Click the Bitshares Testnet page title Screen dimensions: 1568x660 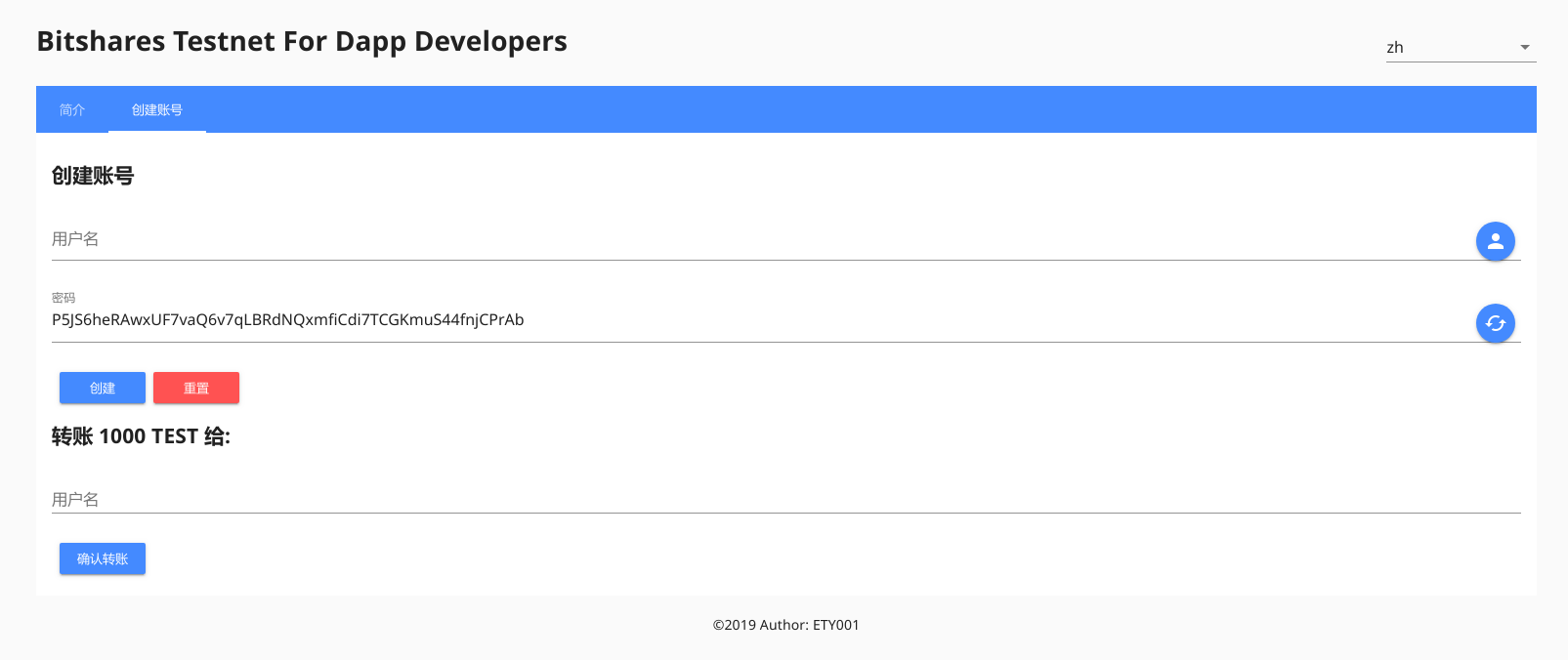point(302,41)
